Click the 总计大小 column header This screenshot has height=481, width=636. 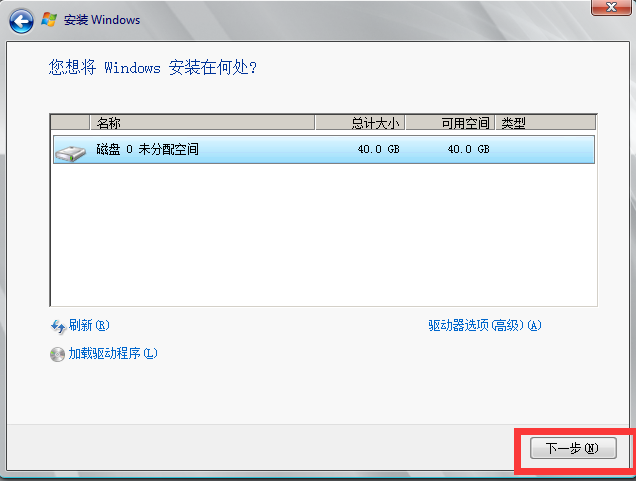[x=360, y=123]
